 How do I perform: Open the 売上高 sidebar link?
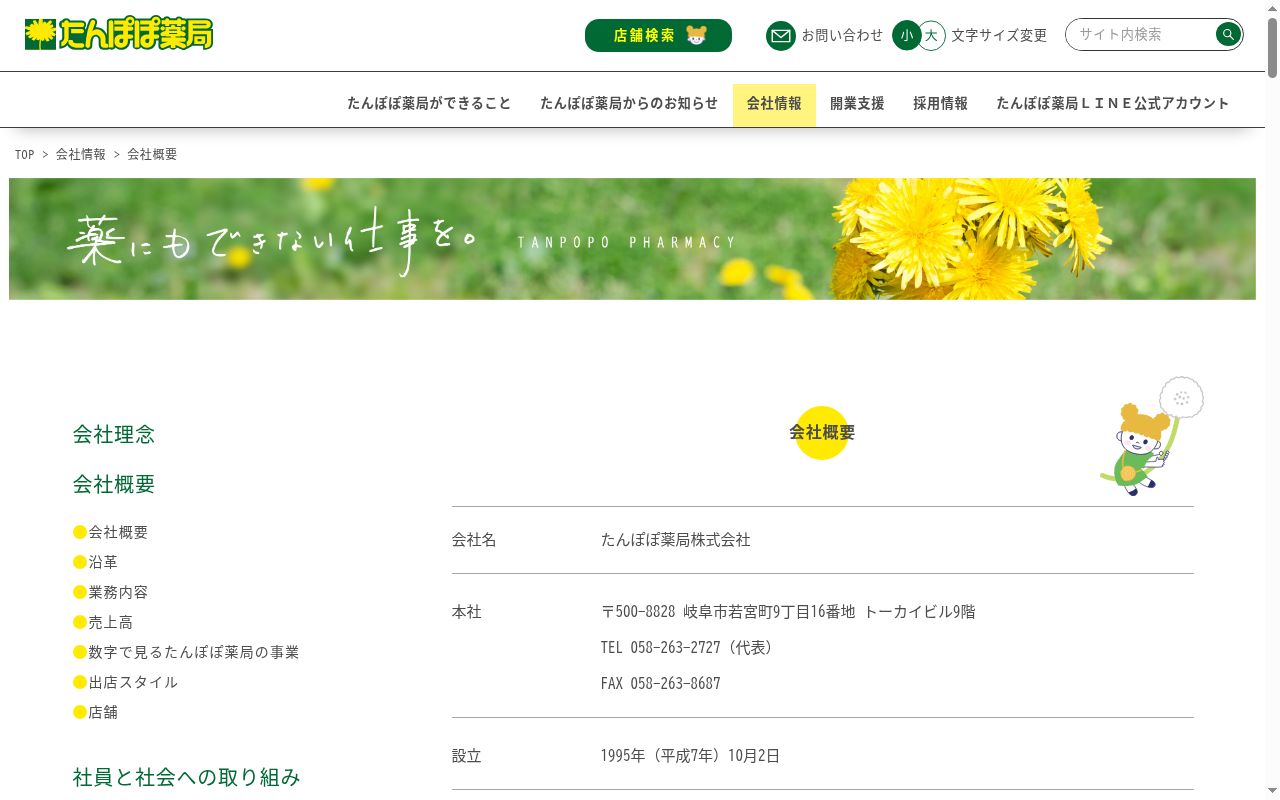tap(110, 622)
